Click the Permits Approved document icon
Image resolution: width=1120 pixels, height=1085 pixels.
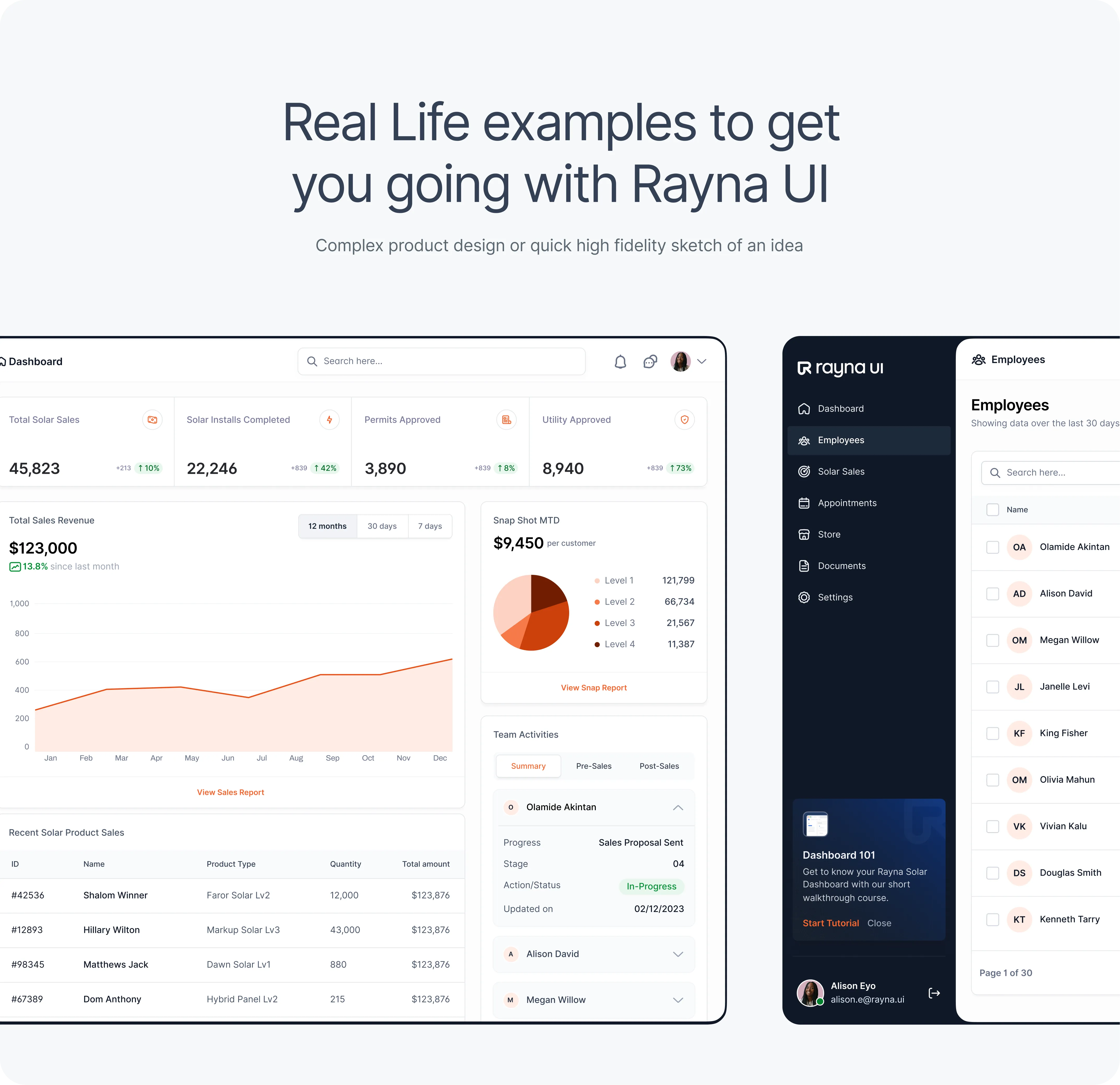click(x=506, y=420)
